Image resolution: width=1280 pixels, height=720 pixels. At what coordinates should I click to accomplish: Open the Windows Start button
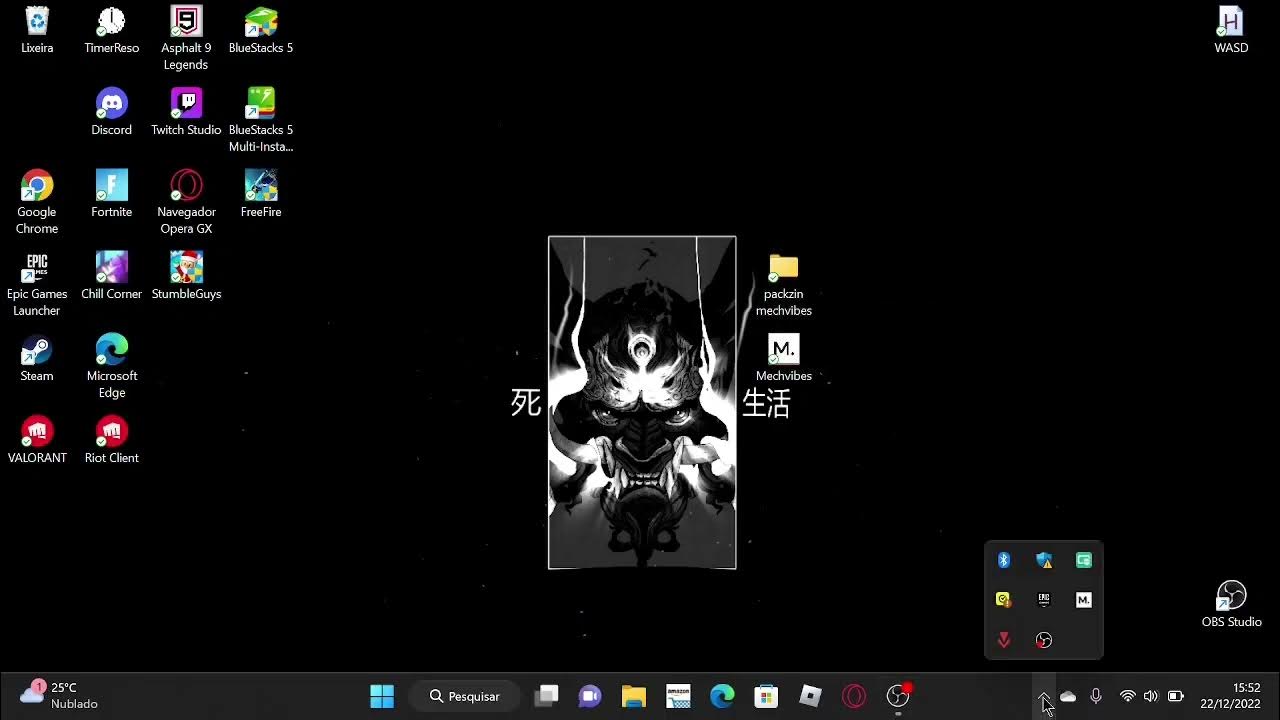click(382, 696)
